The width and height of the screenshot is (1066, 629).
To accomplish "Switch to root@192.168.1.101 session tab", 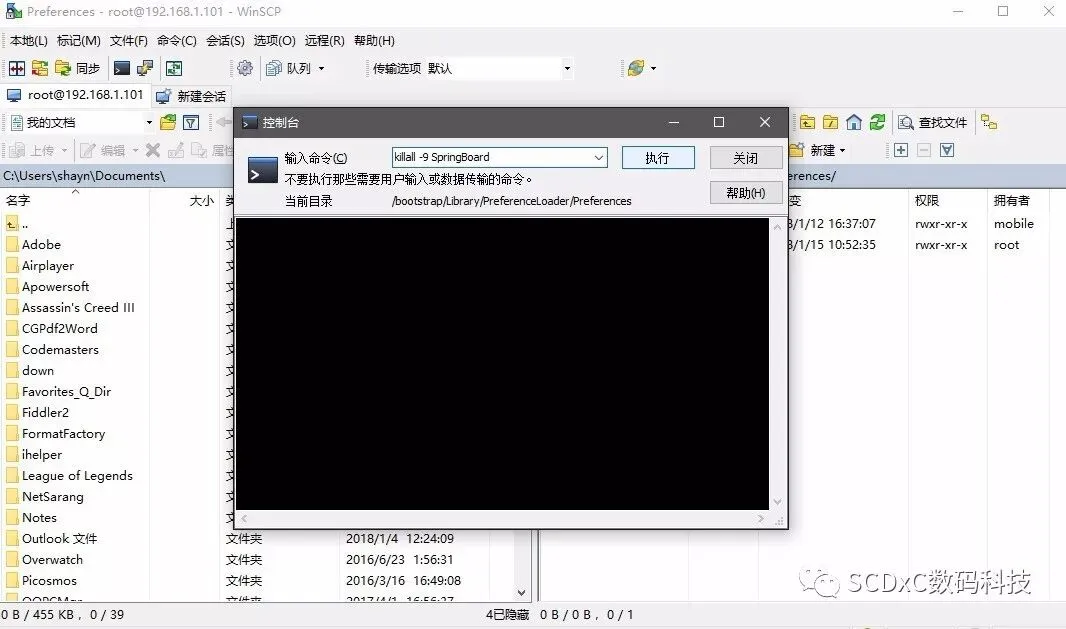I will pyautogui.click(x=75, y=95).
